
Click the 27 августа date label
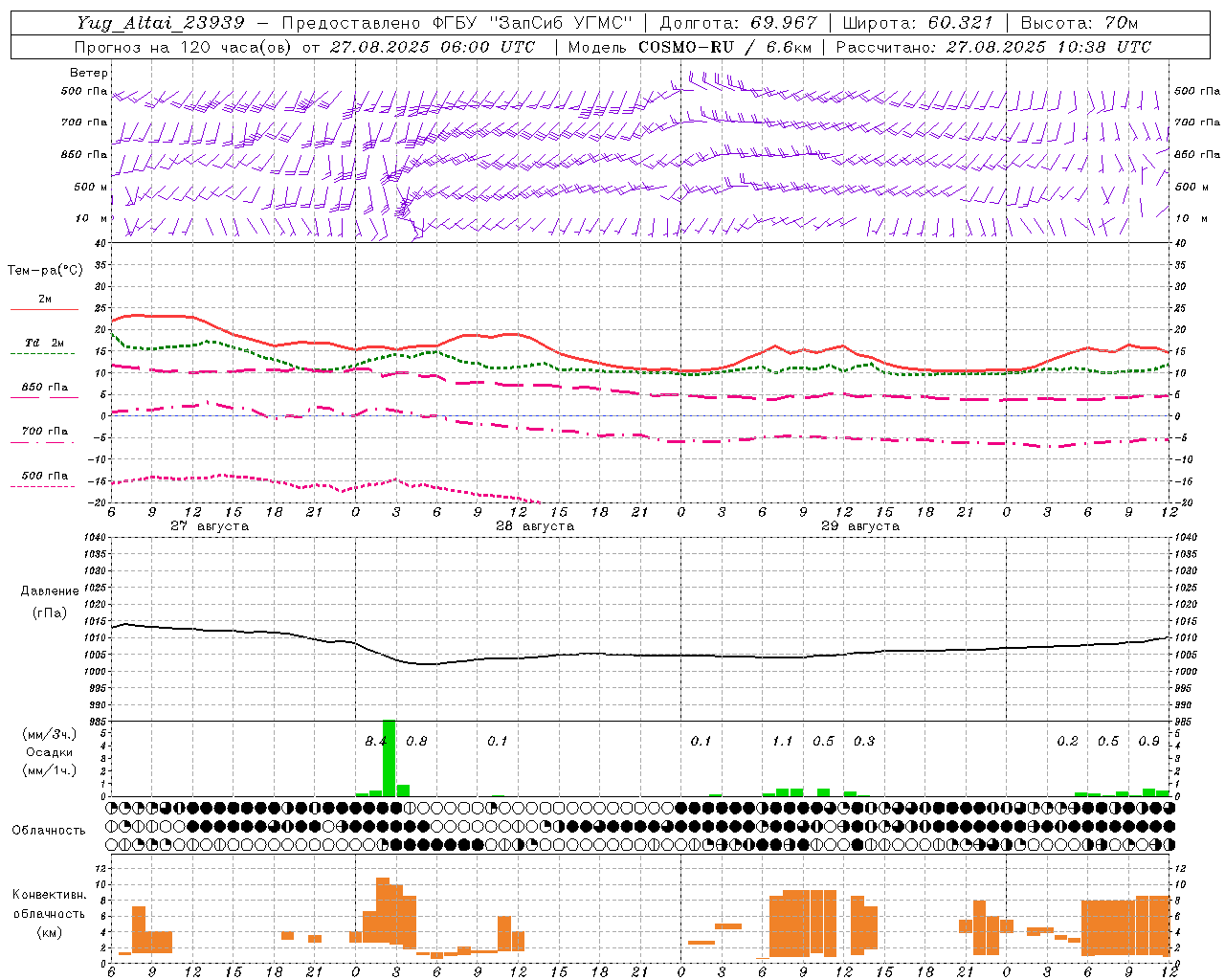tap(210, 526)
